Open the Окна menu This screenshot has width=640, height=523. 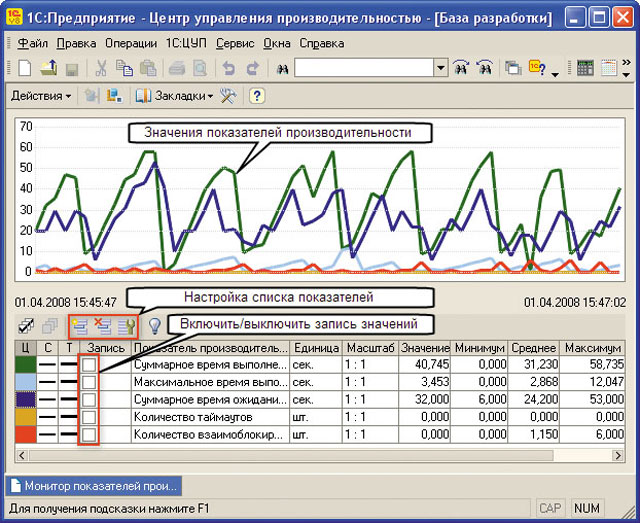click(277, 43)
